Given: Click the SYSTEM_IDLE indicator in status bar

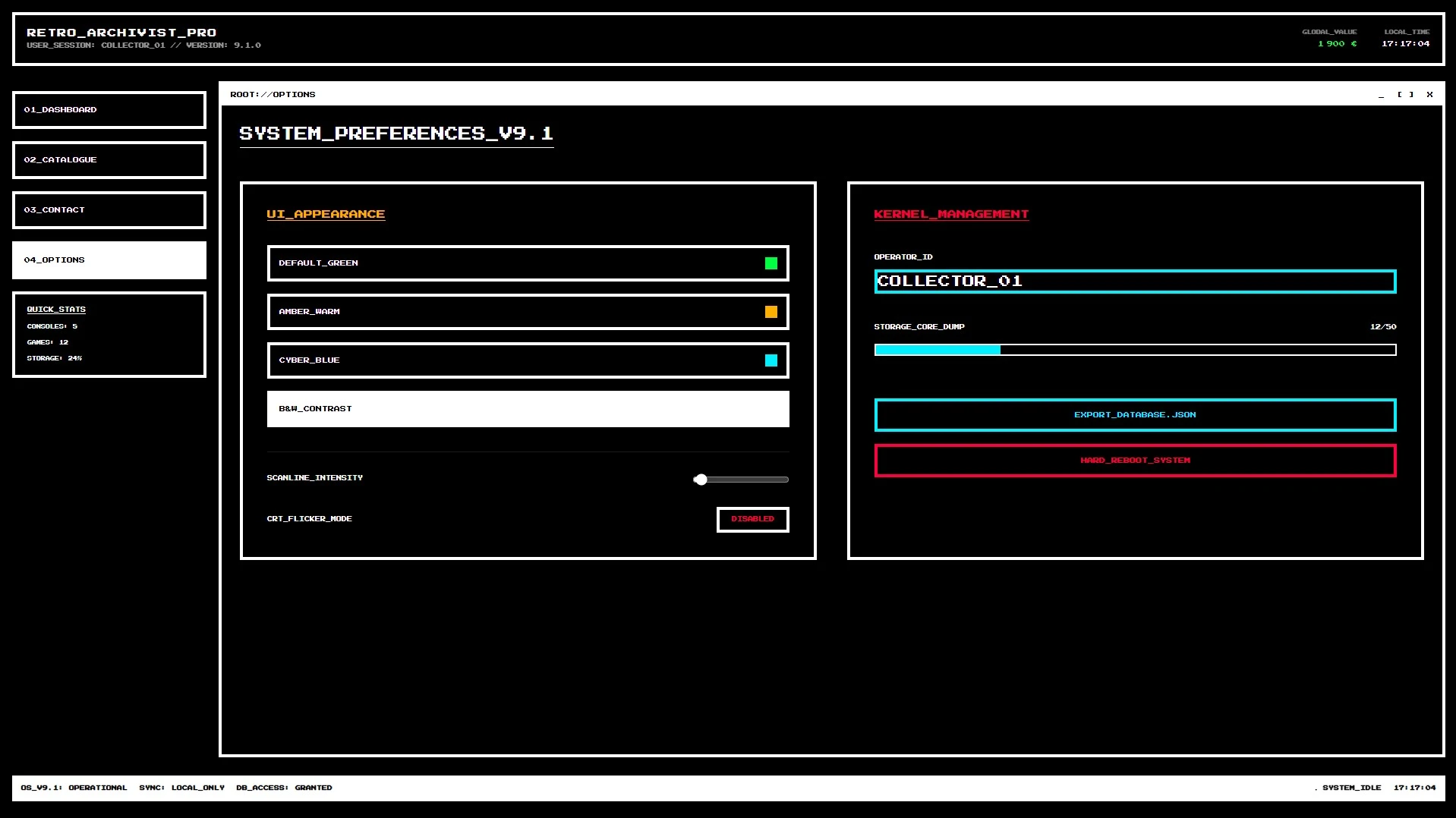Looking at the screenshot, I should [x=1350, y=787].
